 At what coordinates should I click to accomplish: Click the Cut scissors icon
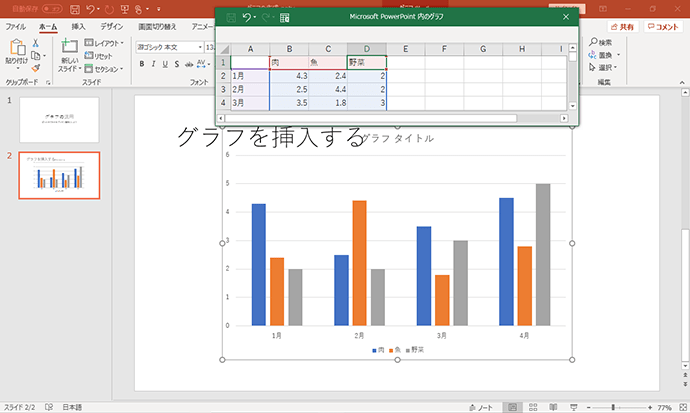pyautogui.click(x=36, y=43)
